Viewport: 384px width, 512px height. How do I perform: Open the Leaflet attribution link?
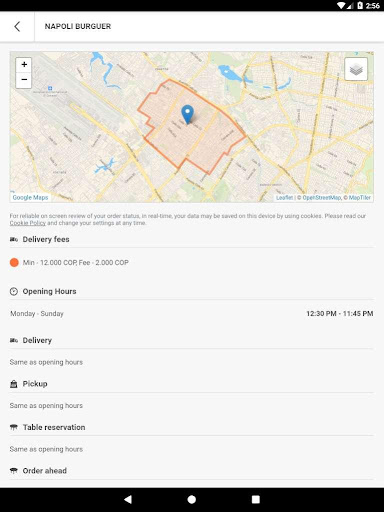tap(284, 198)
